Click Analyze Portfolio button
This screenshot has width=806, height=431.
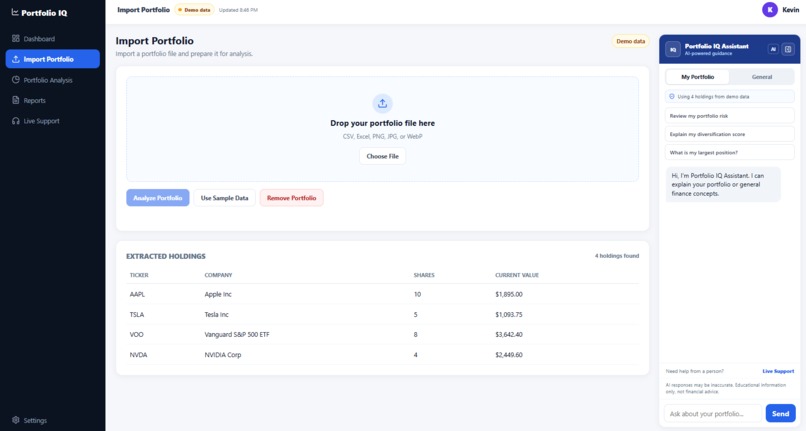(x=158, y=198)
